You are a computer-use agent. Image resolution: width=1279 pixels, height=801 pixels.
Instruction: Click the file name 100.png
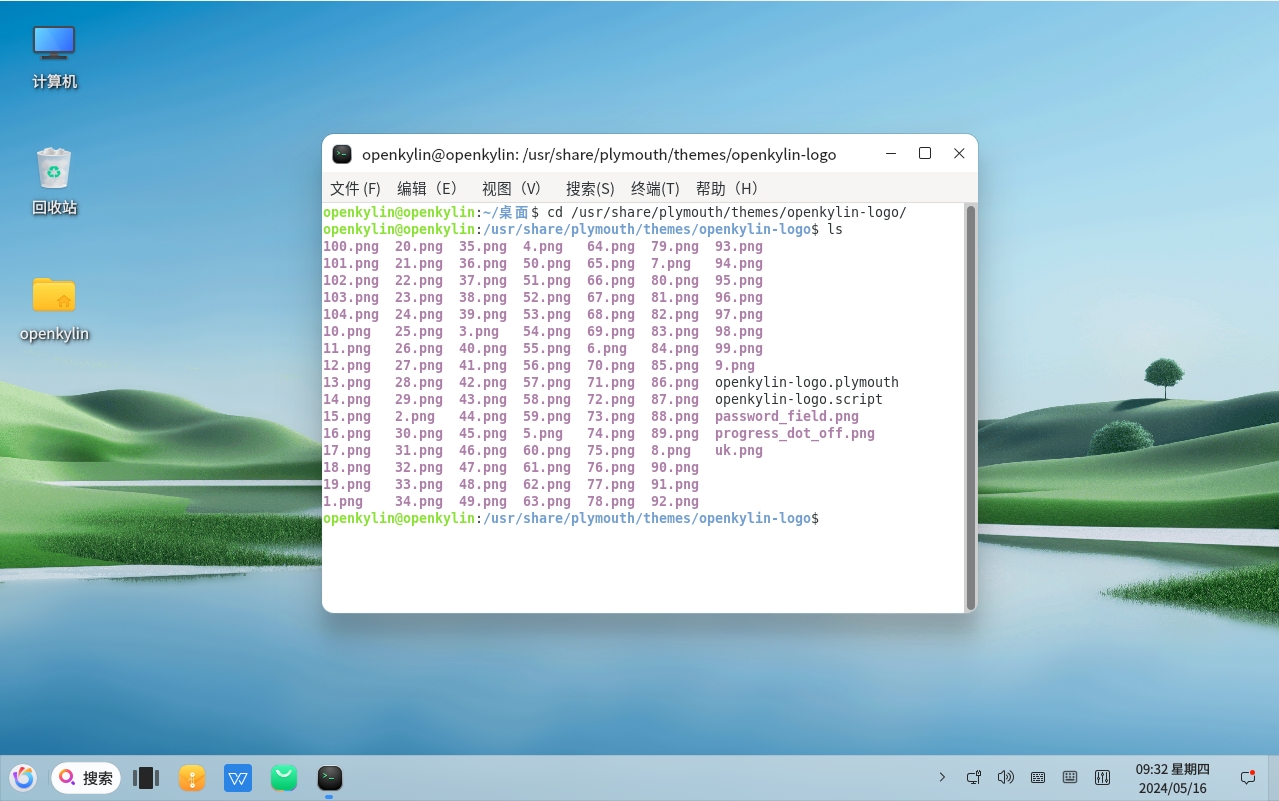click(350, 246)
